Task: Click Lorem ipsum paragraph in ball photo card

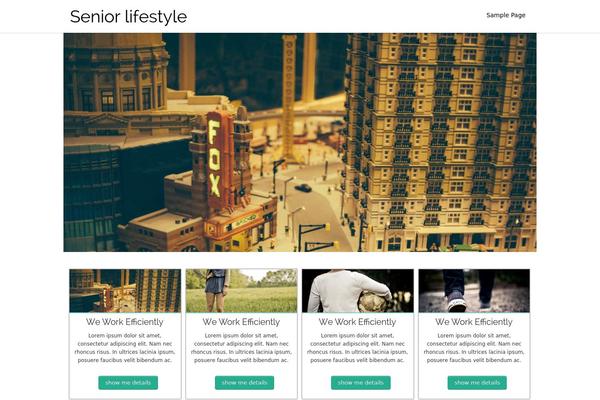Action: tap(357, 348)
